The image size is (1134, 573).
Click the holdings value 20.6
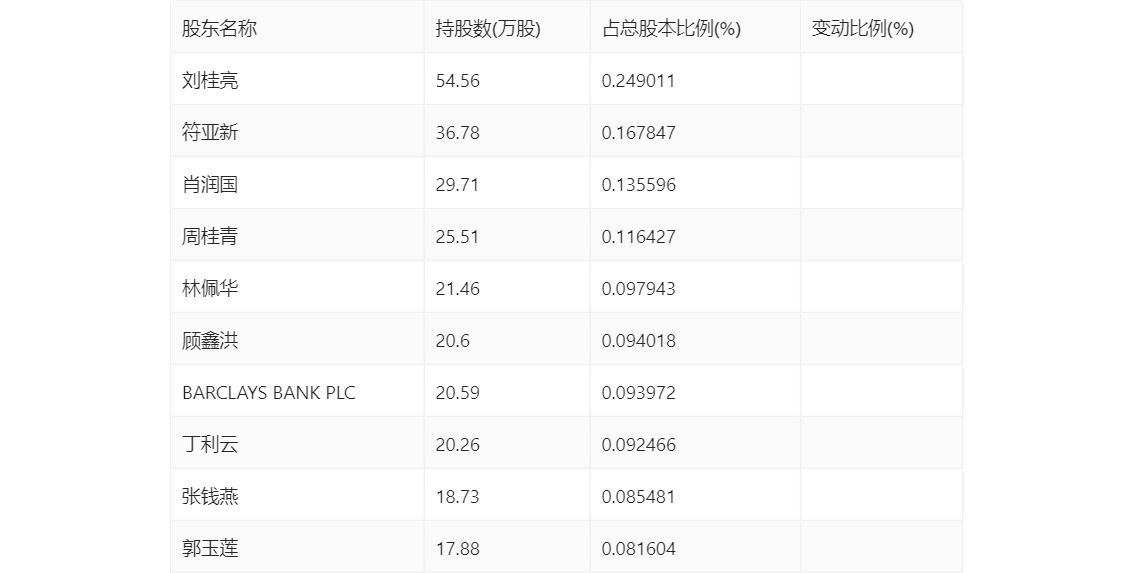[453, 341]
